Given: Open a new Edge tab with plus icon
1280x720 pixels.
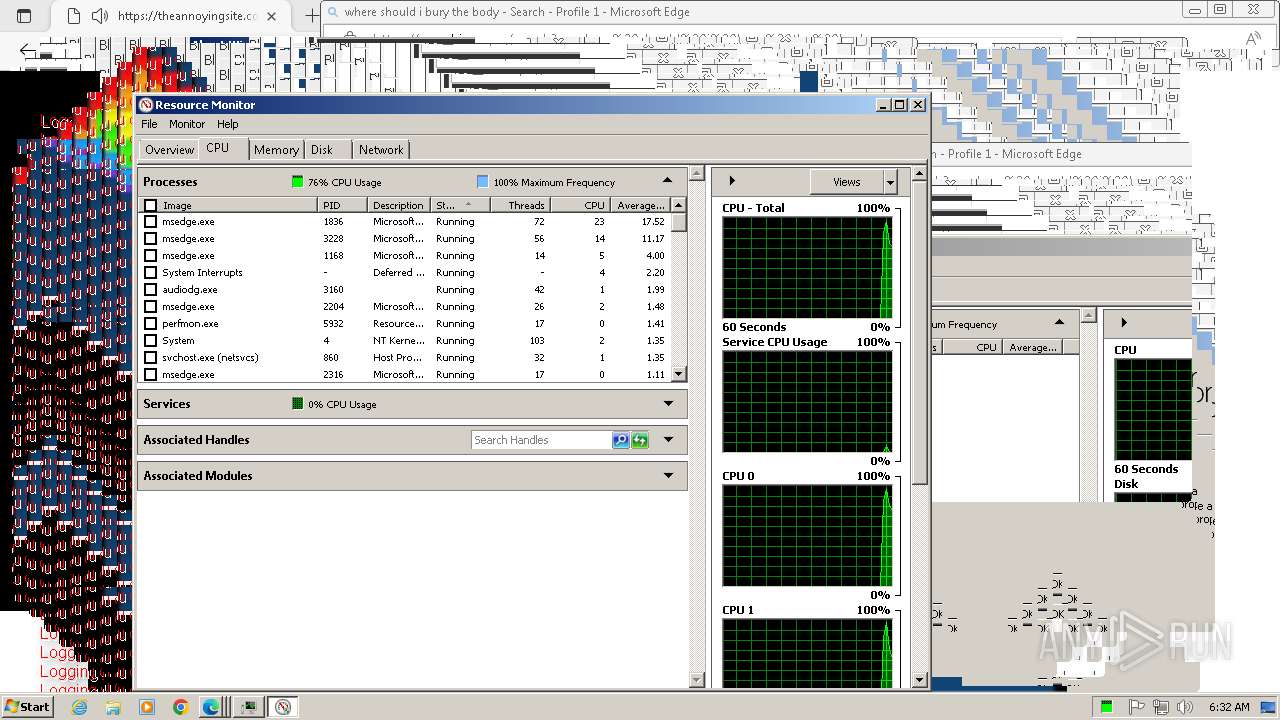Looking at the screenshot, I should click(311, 16).
